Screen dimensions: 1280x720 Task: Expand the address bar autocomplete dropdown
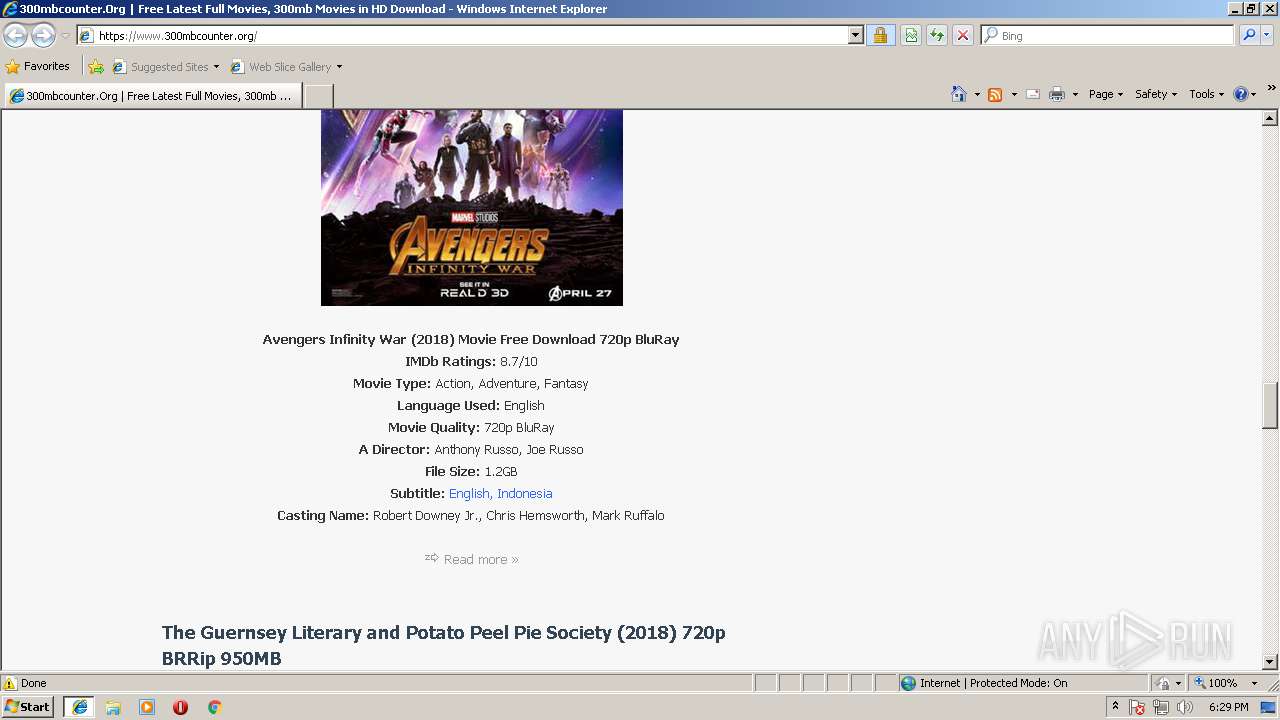tap(855, 35)
